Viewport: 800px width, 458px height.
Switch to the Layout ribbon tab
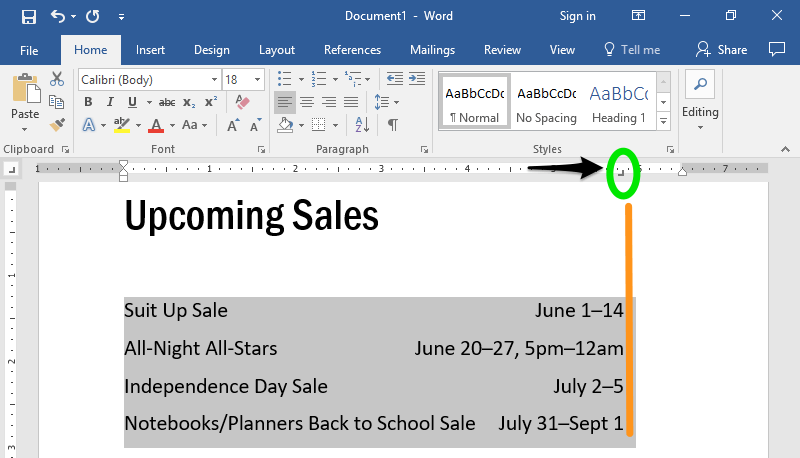[x=277, y=50]
